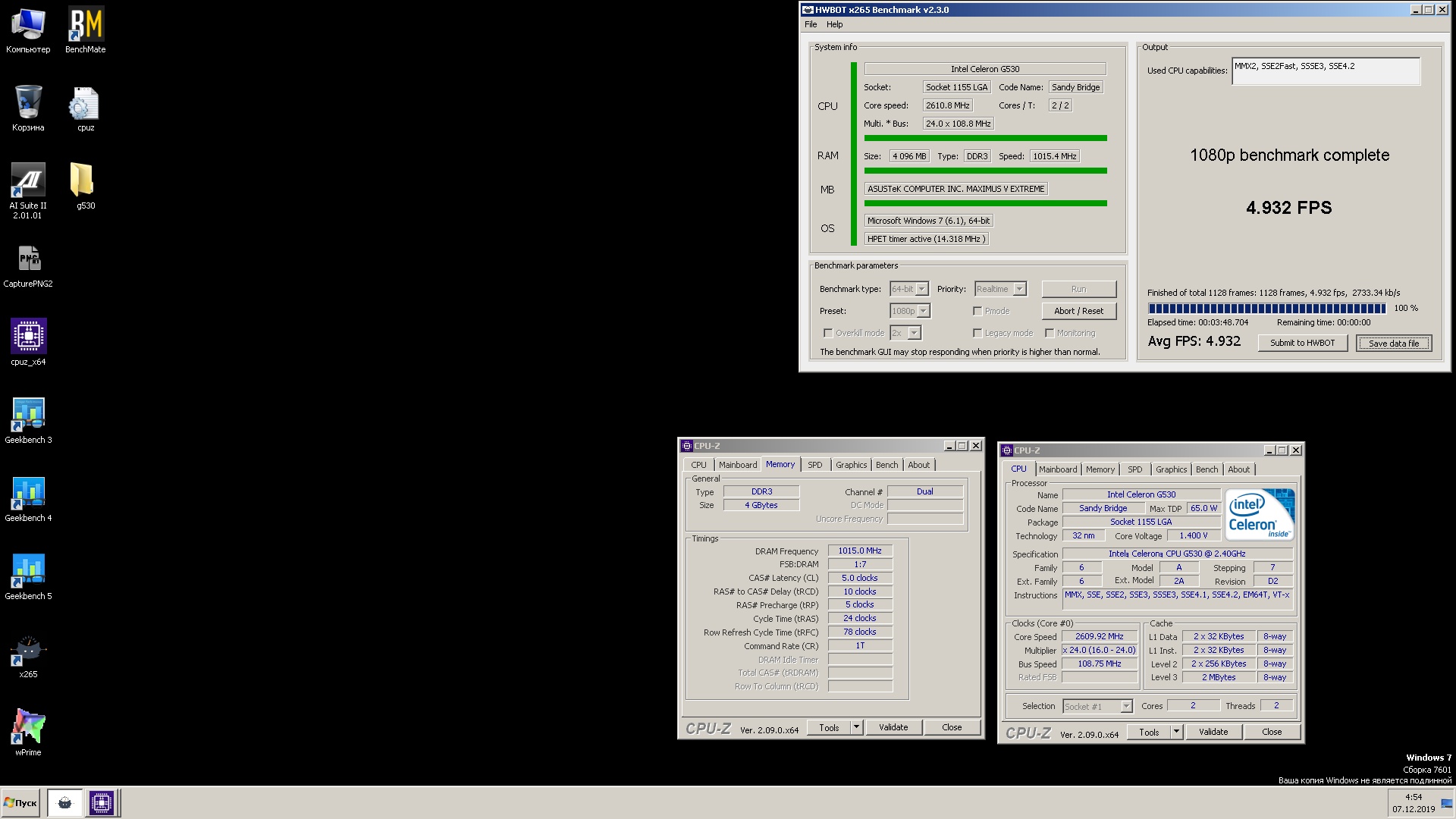Switch to Mainboard tab in Memory CPU-Z window
This screenshot has height=819, width=1456.
tap(738, 465)
